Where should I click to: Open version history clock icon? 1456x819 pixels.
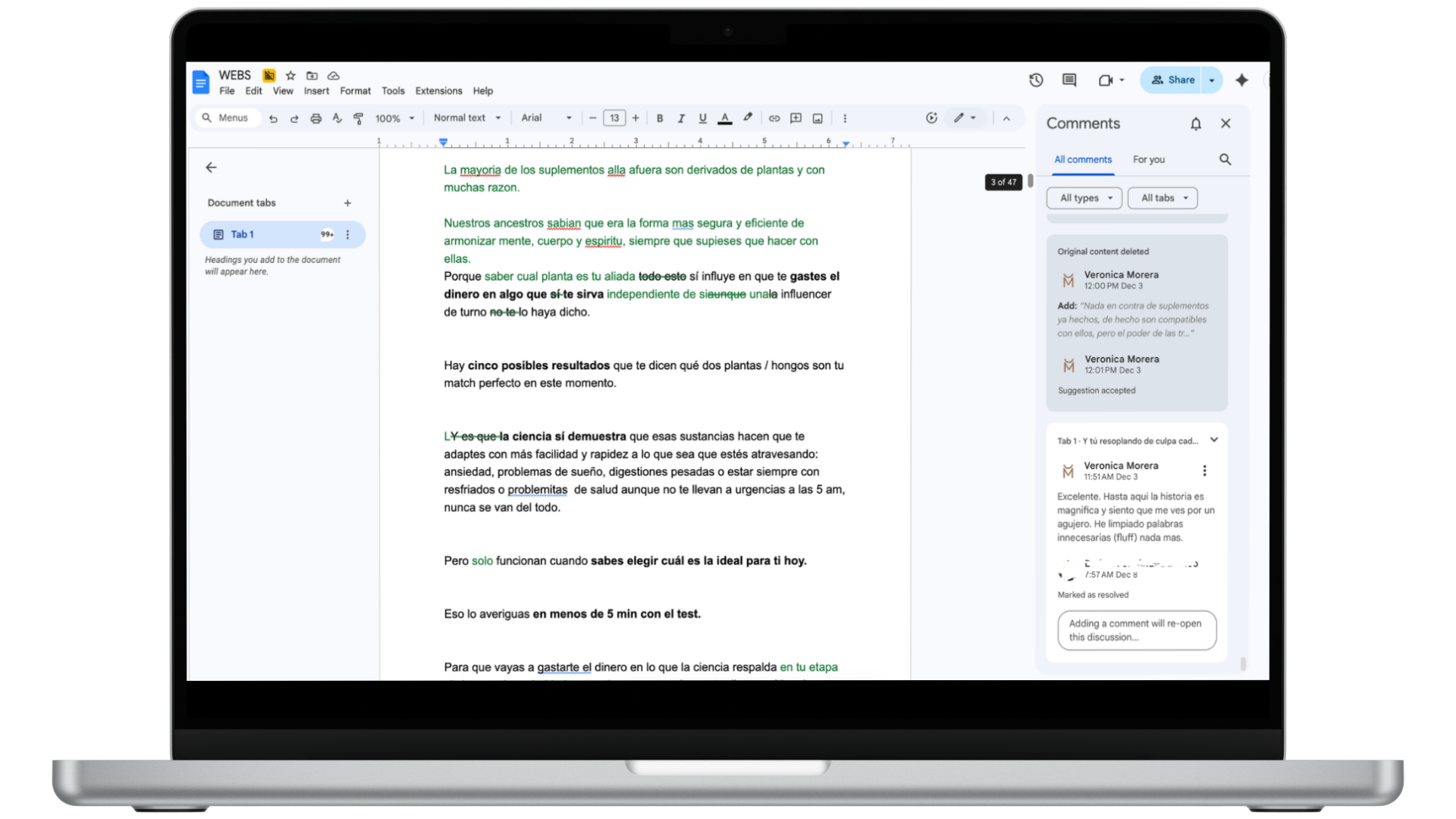pos(1036,80)
